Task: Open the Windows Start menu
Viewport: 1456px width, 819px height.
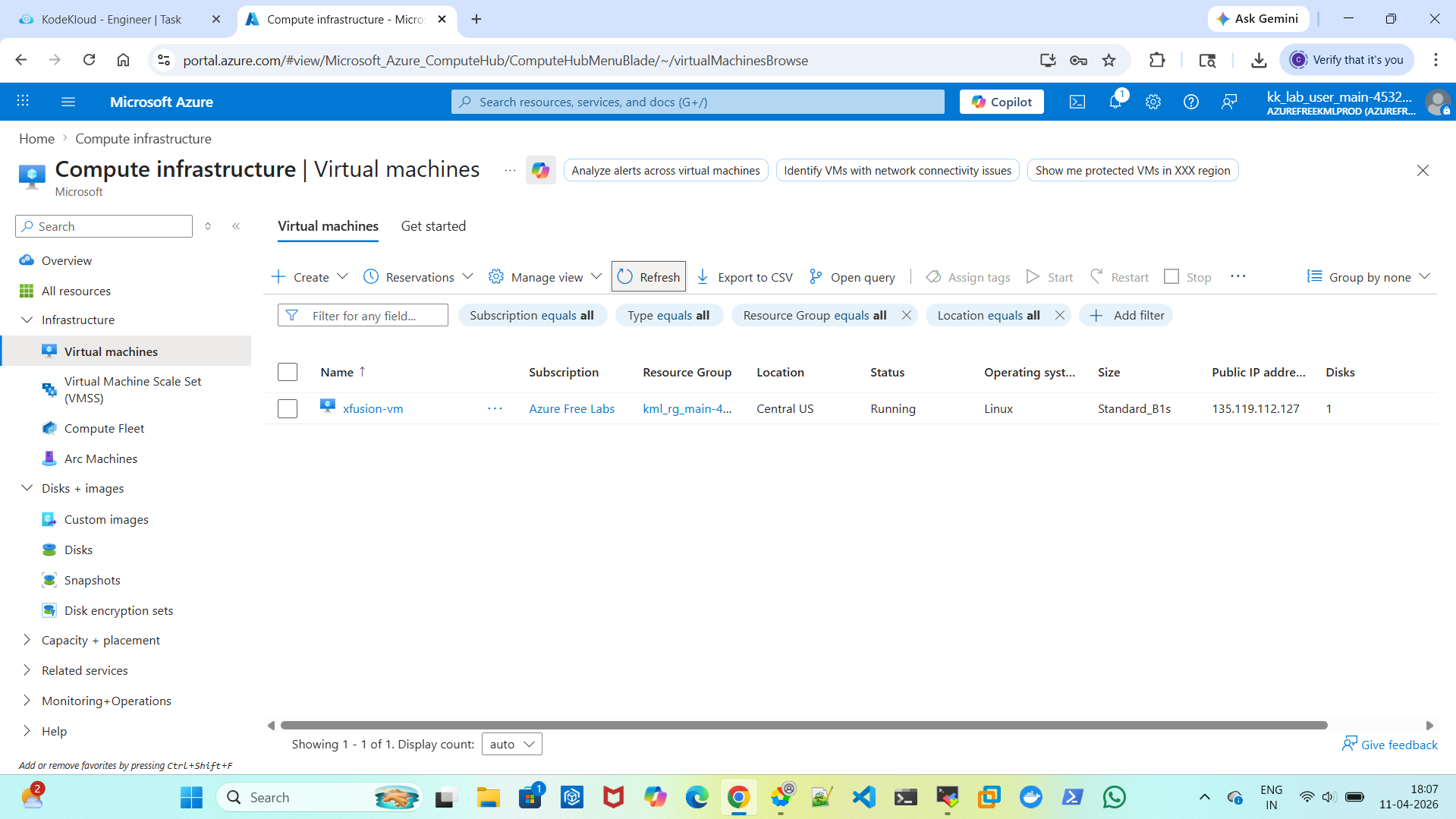Action: [x=191, y=797]
